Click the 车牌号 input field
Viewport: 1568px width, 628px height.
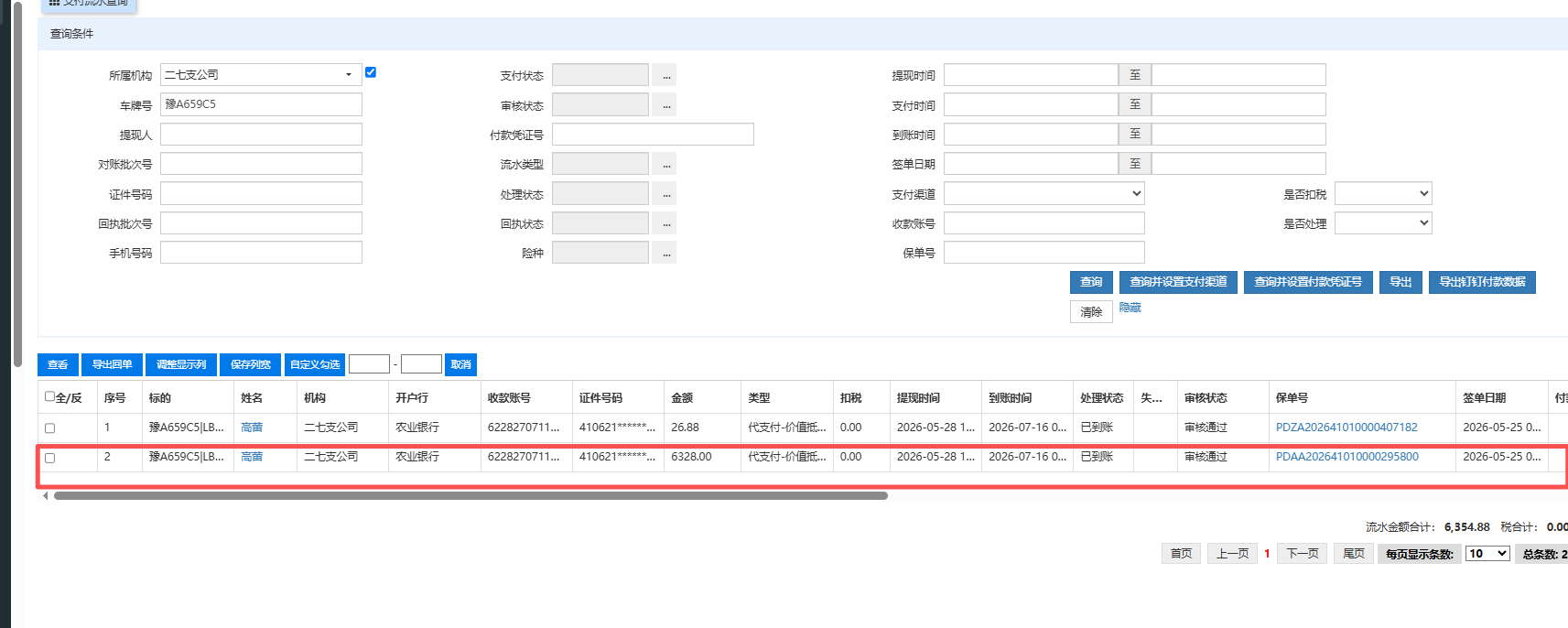tap(261, 104)
